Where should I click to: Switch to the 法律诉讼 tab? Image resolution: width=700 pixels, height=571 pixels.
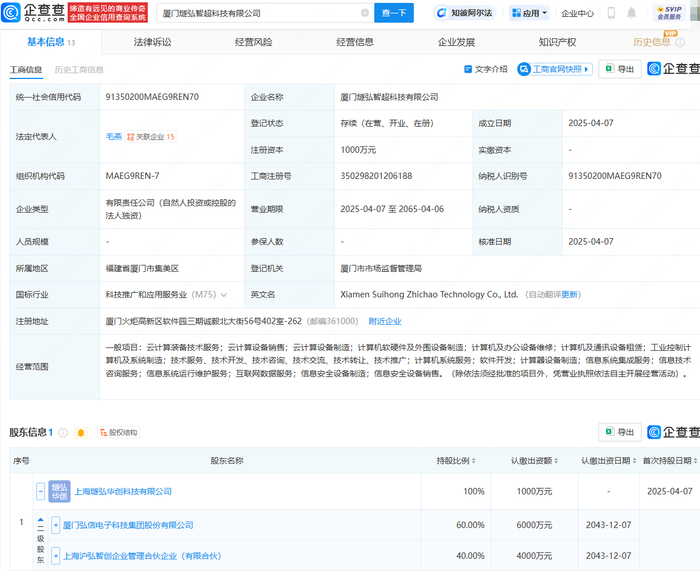[152, 42]
